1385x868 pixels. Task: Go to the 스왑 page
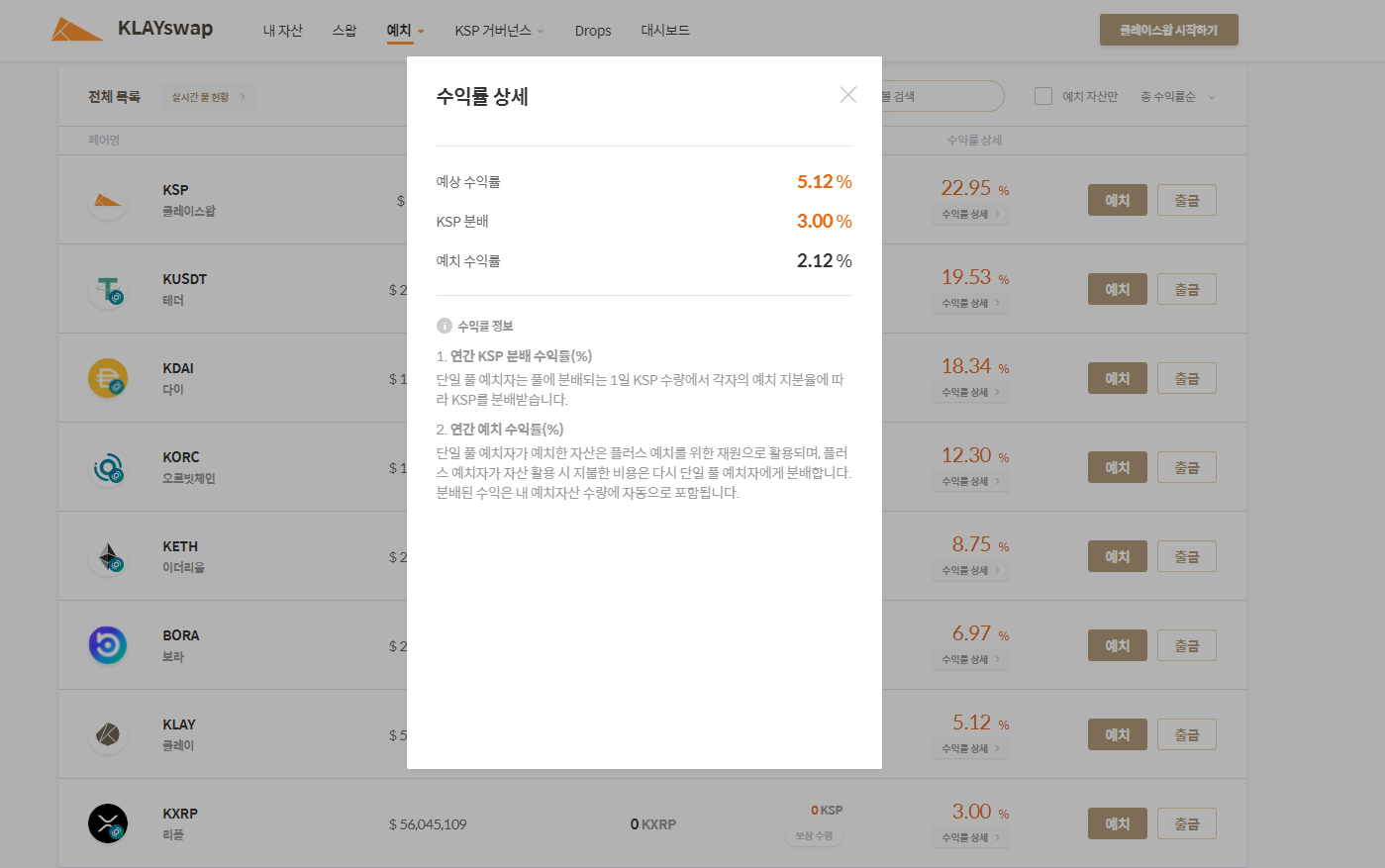345,31
